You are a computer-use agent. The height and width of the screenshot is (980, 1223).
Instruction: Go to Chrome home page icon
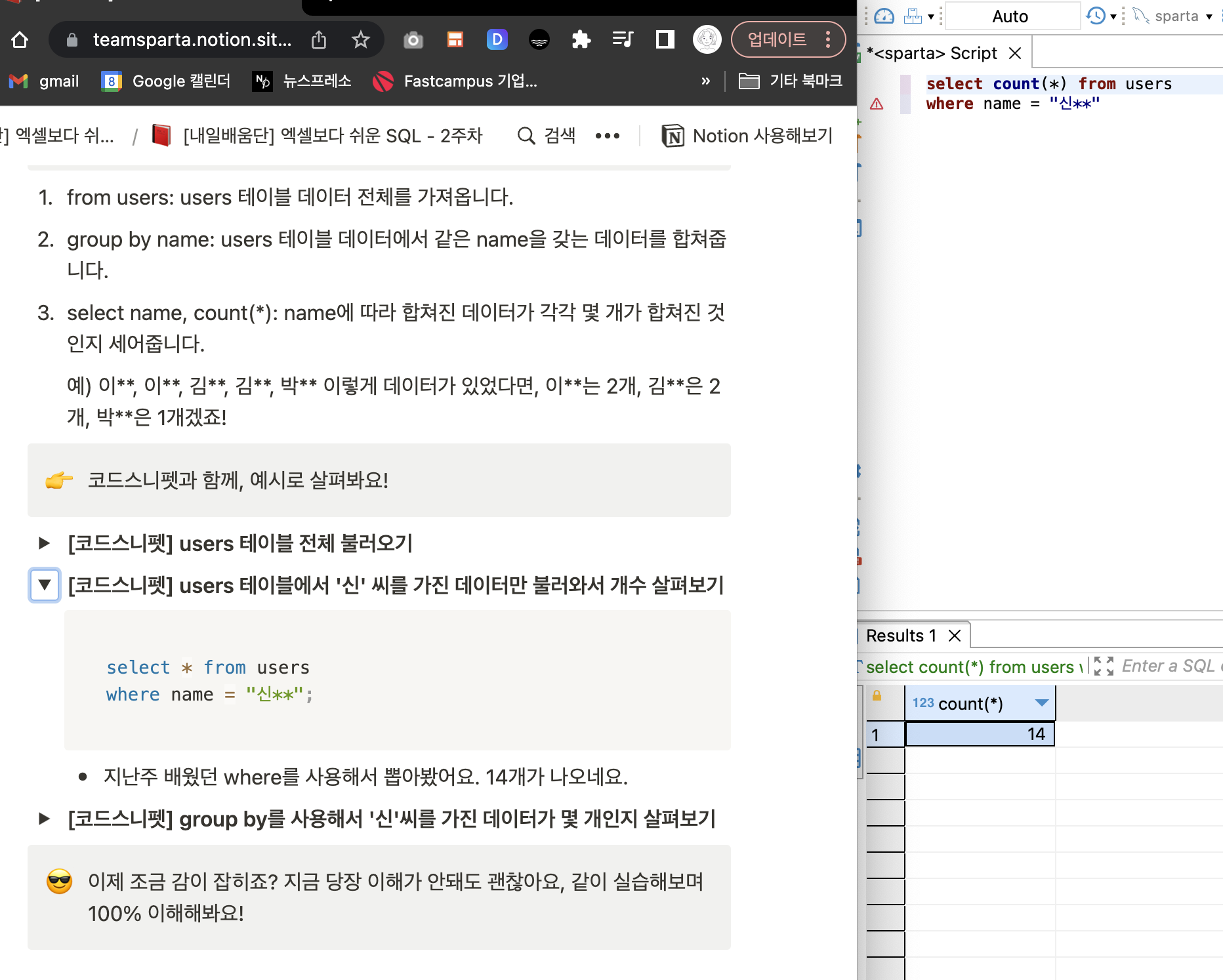pyautogui.click(x=20, y=40)
